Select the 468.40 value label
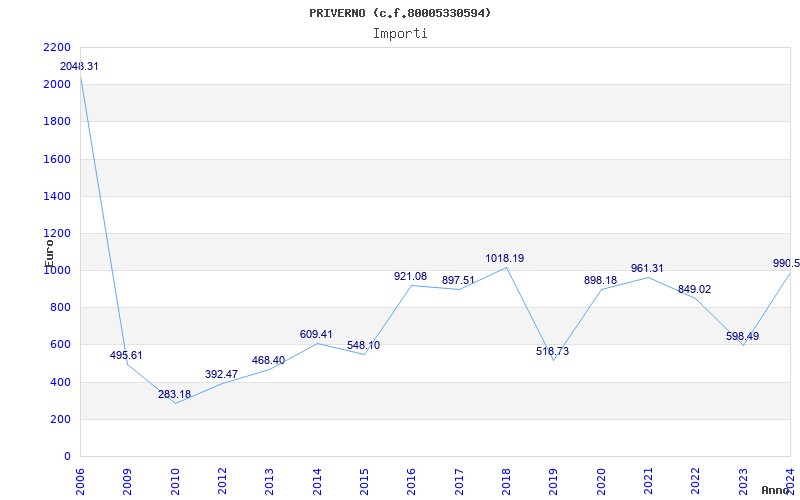Screen dimensions: 800x500 (x=268, y=360)
